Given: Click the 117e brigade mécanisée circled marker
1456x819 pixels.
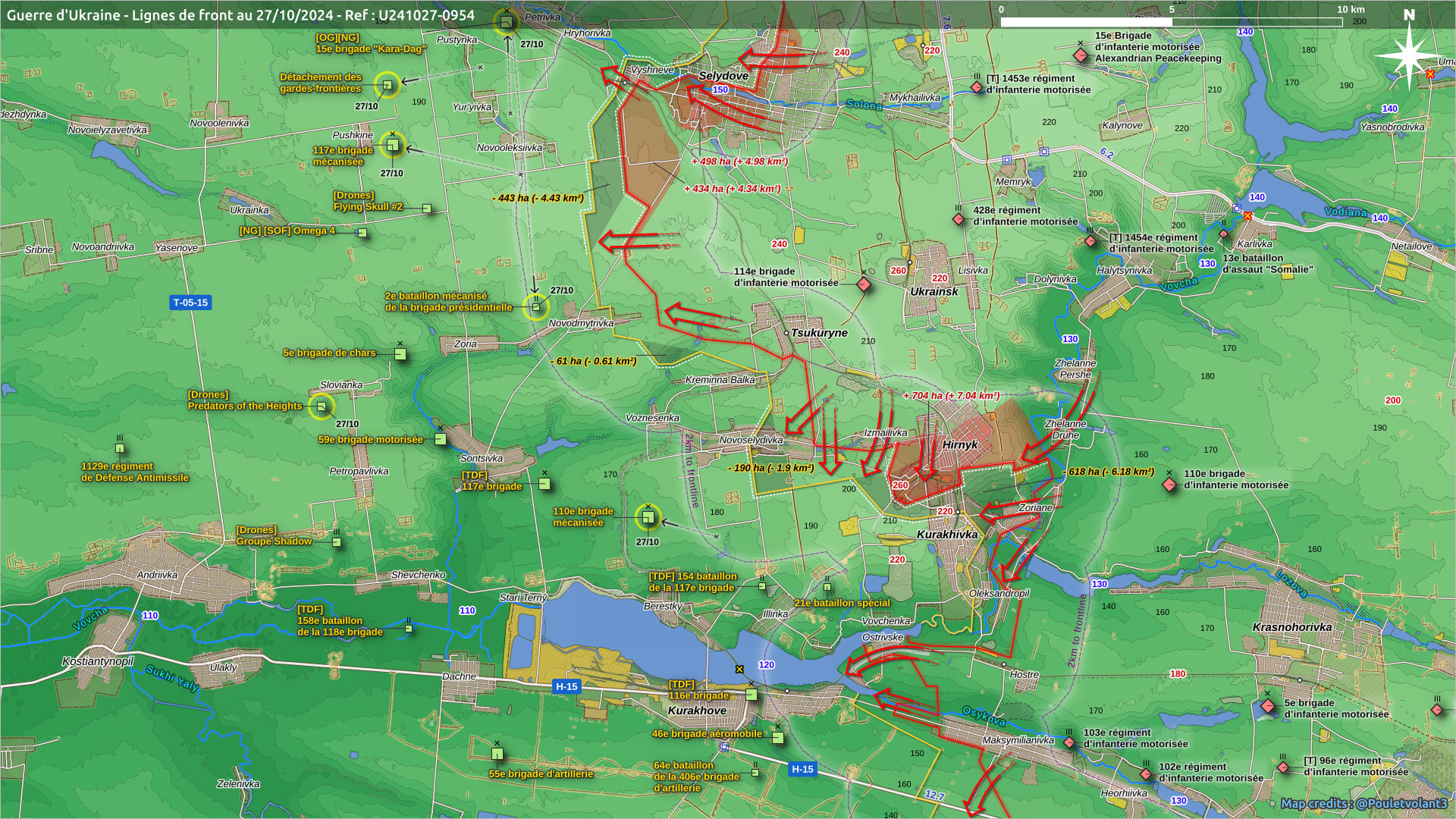Looking at the screenshot, I should click(x=392, y=144).
